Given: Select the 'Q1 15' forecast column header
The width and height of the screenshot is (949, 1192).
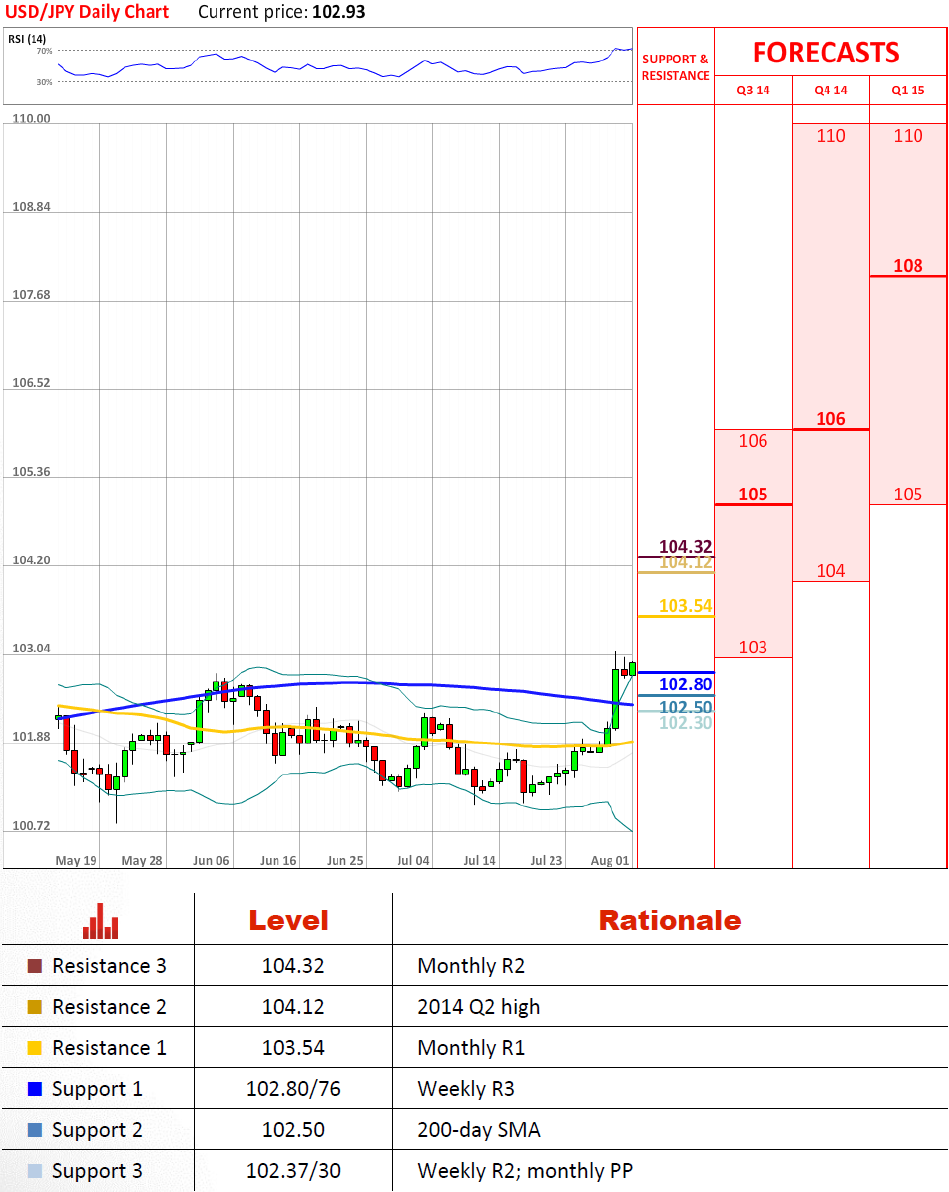Looking at the screenshot, I should tap(908, 90).
